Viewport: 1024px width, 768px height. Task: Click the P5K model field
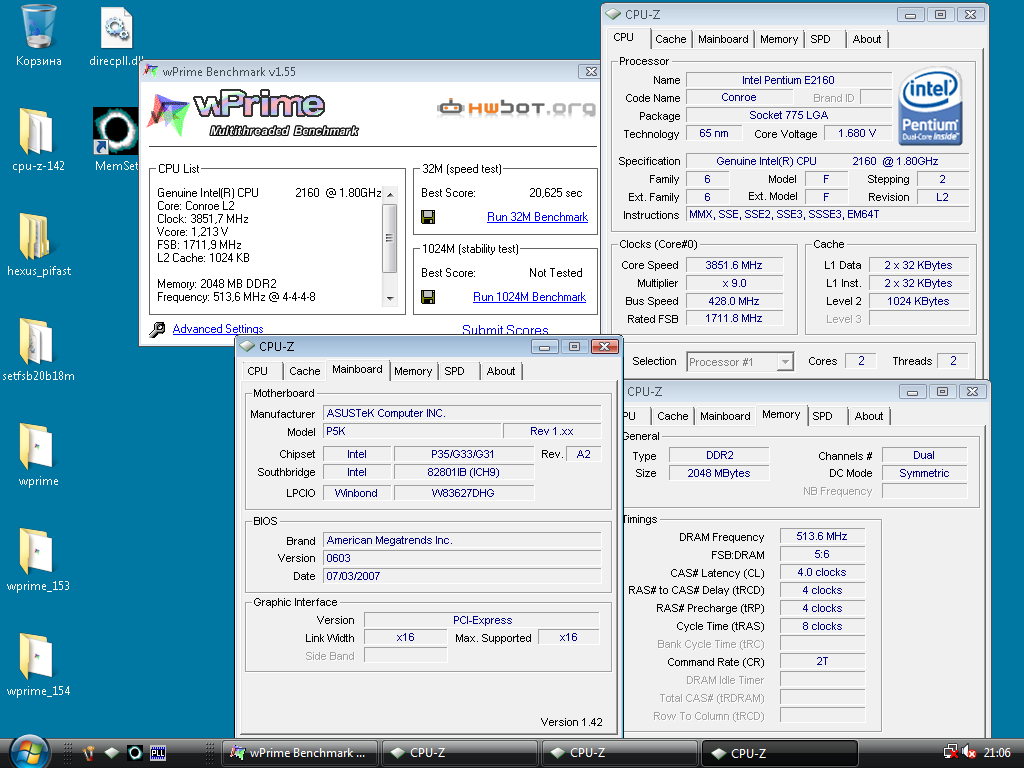[x=412, y=431]
